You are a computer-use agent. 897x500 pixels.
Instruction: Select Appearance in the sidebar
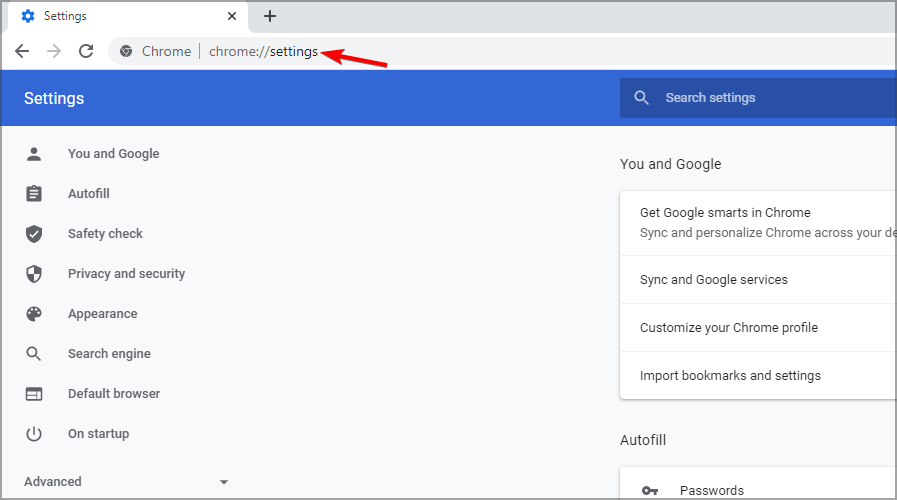point(102,314)
